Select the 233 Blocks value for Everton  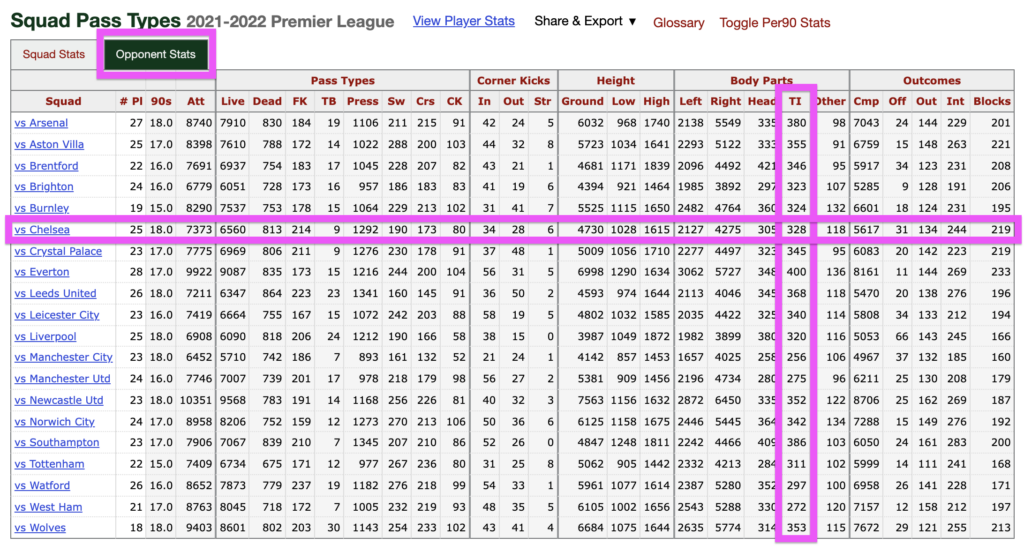point(1000,272)
